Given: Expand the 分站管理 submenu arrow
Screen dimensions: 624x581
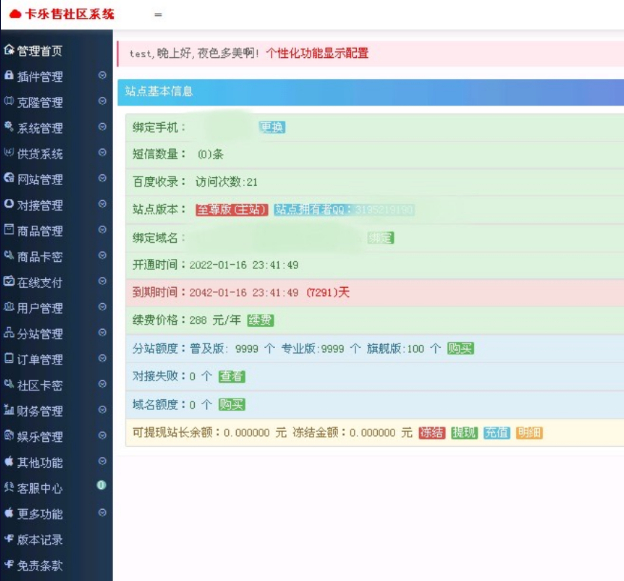Looking at the screenshot, I should click(102, 332).
